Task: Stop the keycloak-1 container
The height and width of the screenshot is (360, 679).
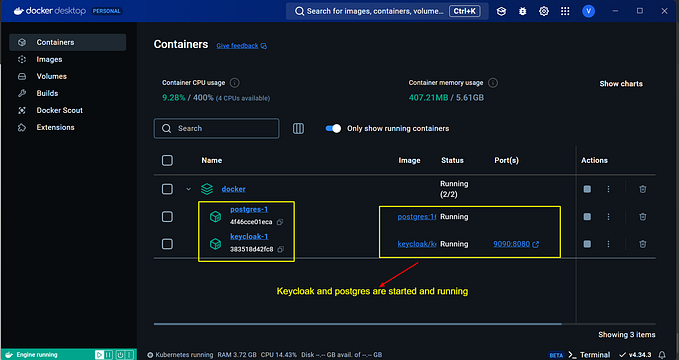Action: (587, 244)
